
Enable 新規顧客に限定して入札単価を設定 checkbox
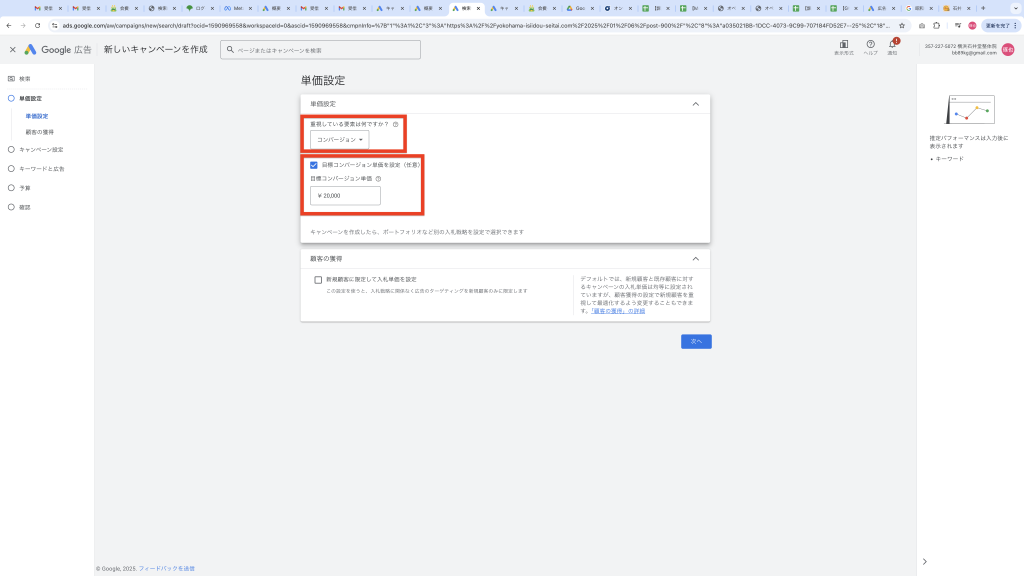(x=318, y=280)
